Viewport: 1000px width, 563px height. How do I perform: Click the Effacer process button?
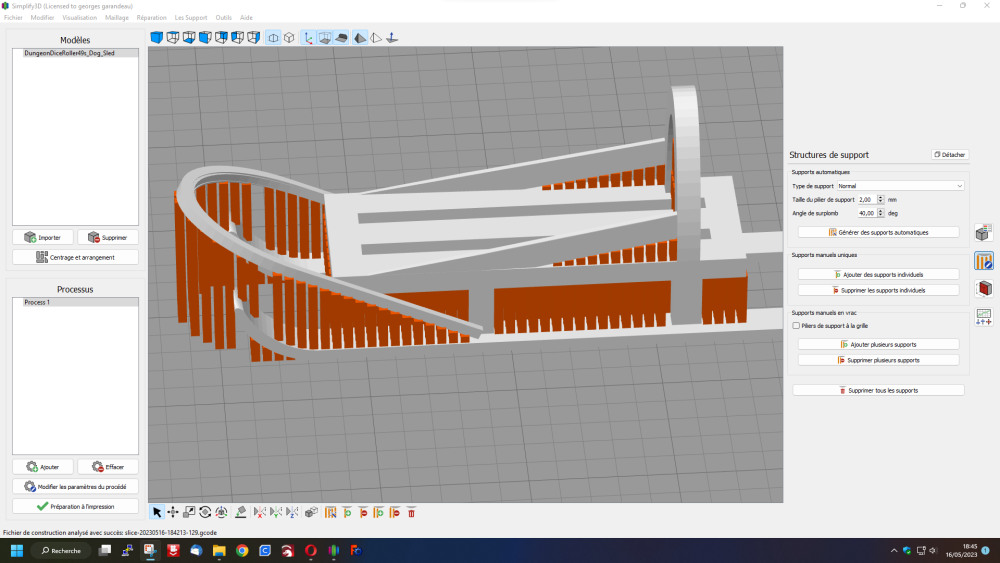tap(108, 467)
